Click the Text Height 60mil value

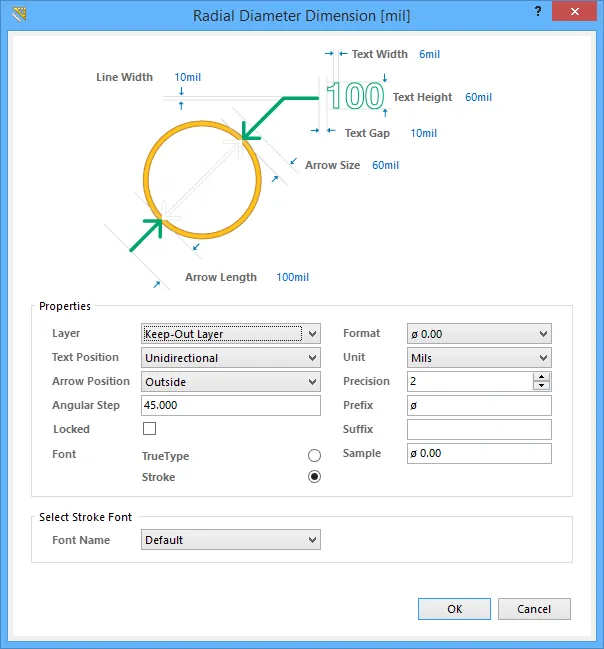coord(479,97)
